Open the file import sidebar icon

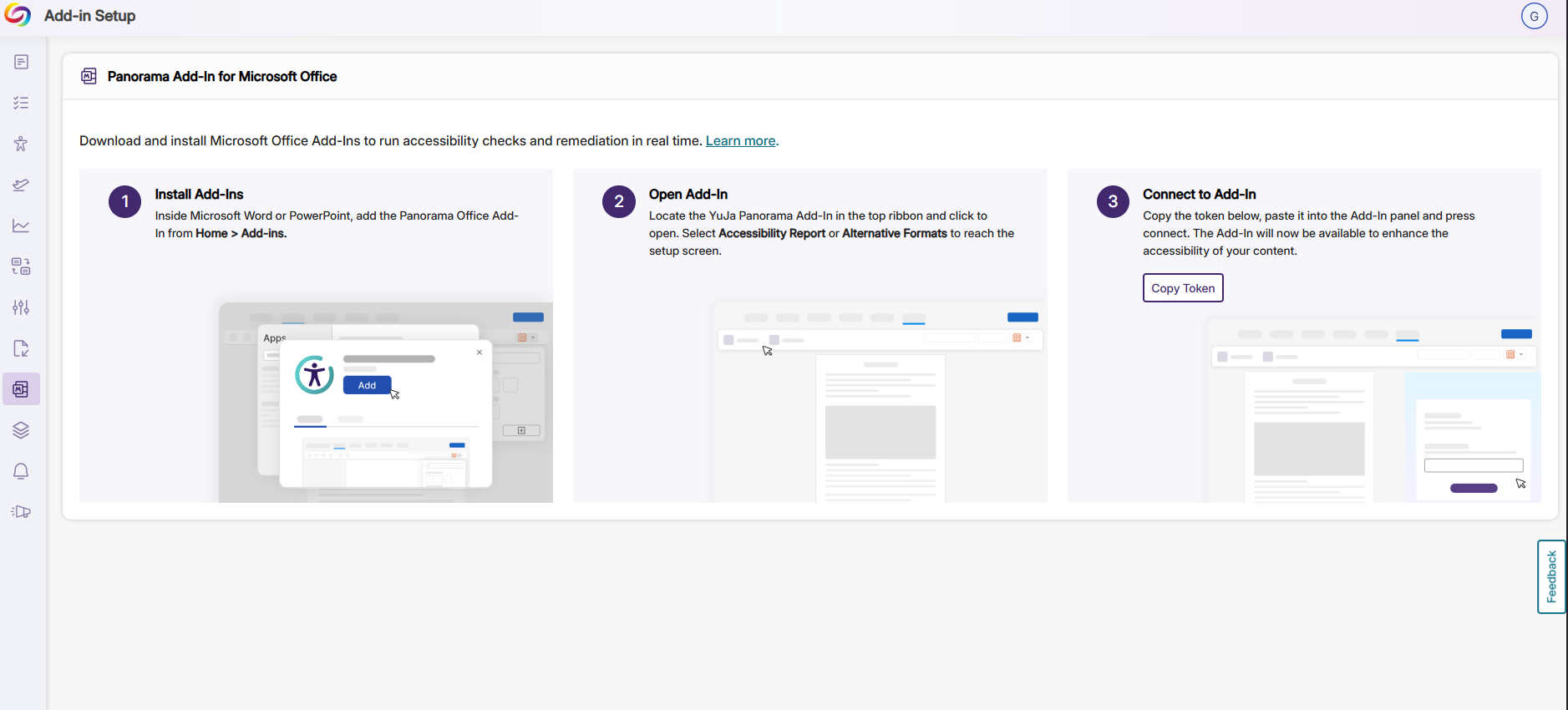coord(21,348)
